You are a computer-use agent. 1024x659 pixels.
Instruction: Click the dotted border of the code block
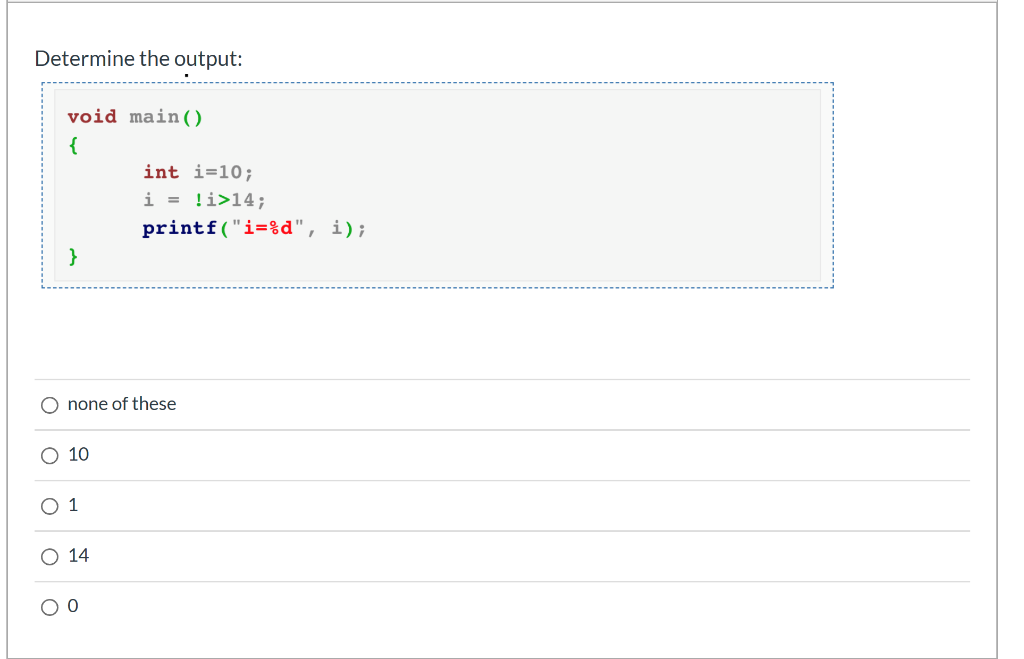[437, 82]
